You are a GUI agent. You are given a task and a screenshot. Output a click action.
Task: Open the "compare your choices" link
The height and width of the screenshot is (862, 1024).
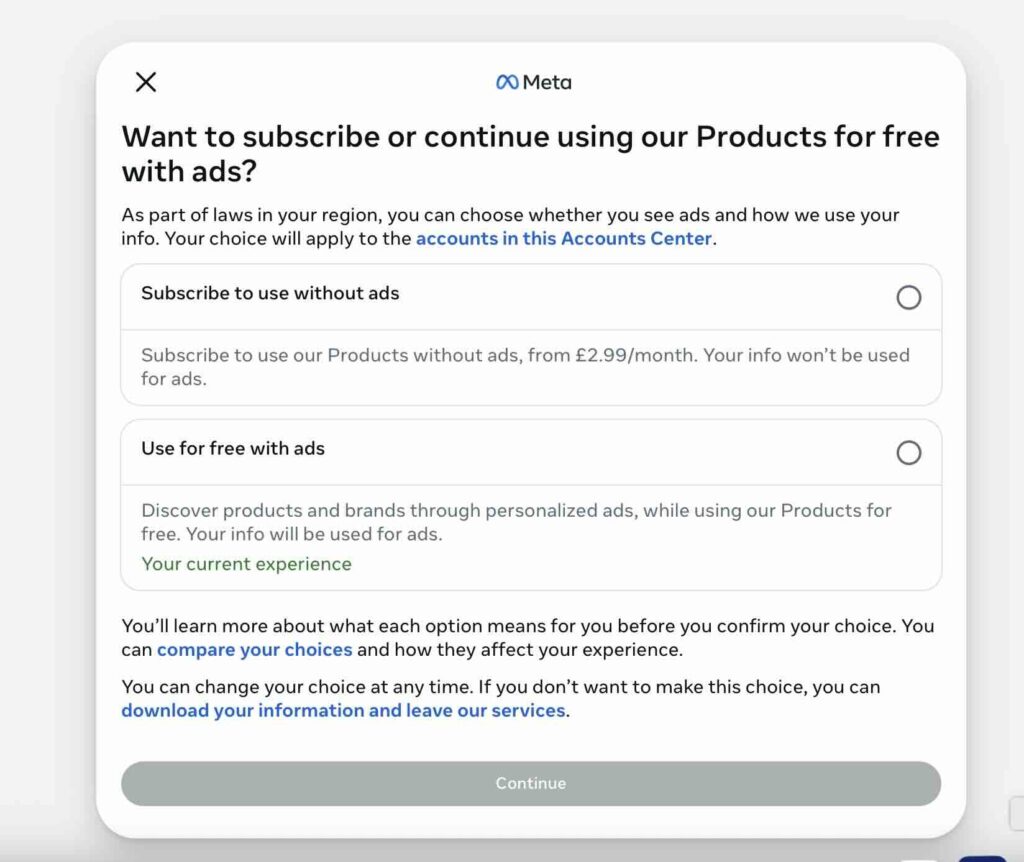coord(254,649)
